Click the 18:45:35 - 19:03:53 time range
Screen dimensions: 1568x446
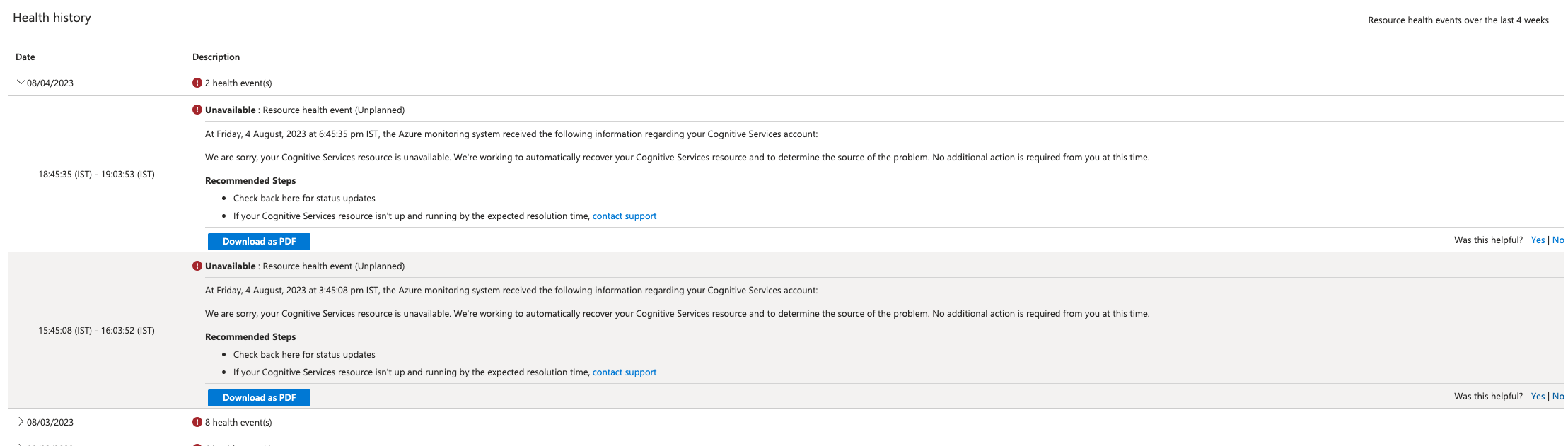(96, 175)
